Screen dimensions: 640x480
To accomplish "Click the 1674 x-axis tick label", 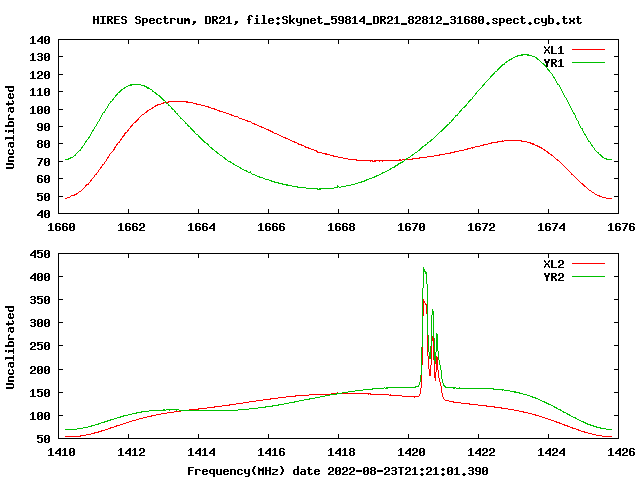I will (x=551, y=227).
